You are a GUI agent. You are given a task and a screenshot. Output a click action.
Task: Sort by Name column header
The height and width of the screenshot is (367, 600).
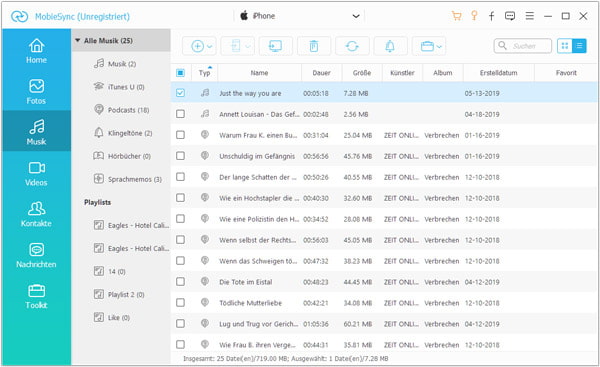point(259,73)
